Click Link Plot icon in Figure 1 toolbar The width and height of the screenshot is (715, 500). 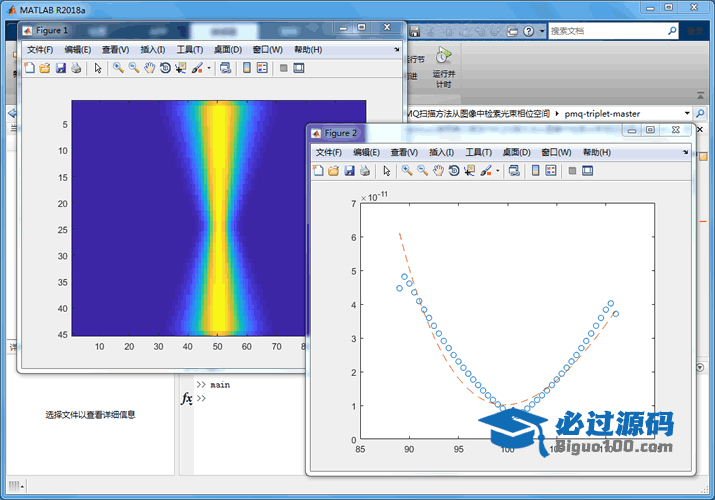pyautogui.click(x=225, y=68)
